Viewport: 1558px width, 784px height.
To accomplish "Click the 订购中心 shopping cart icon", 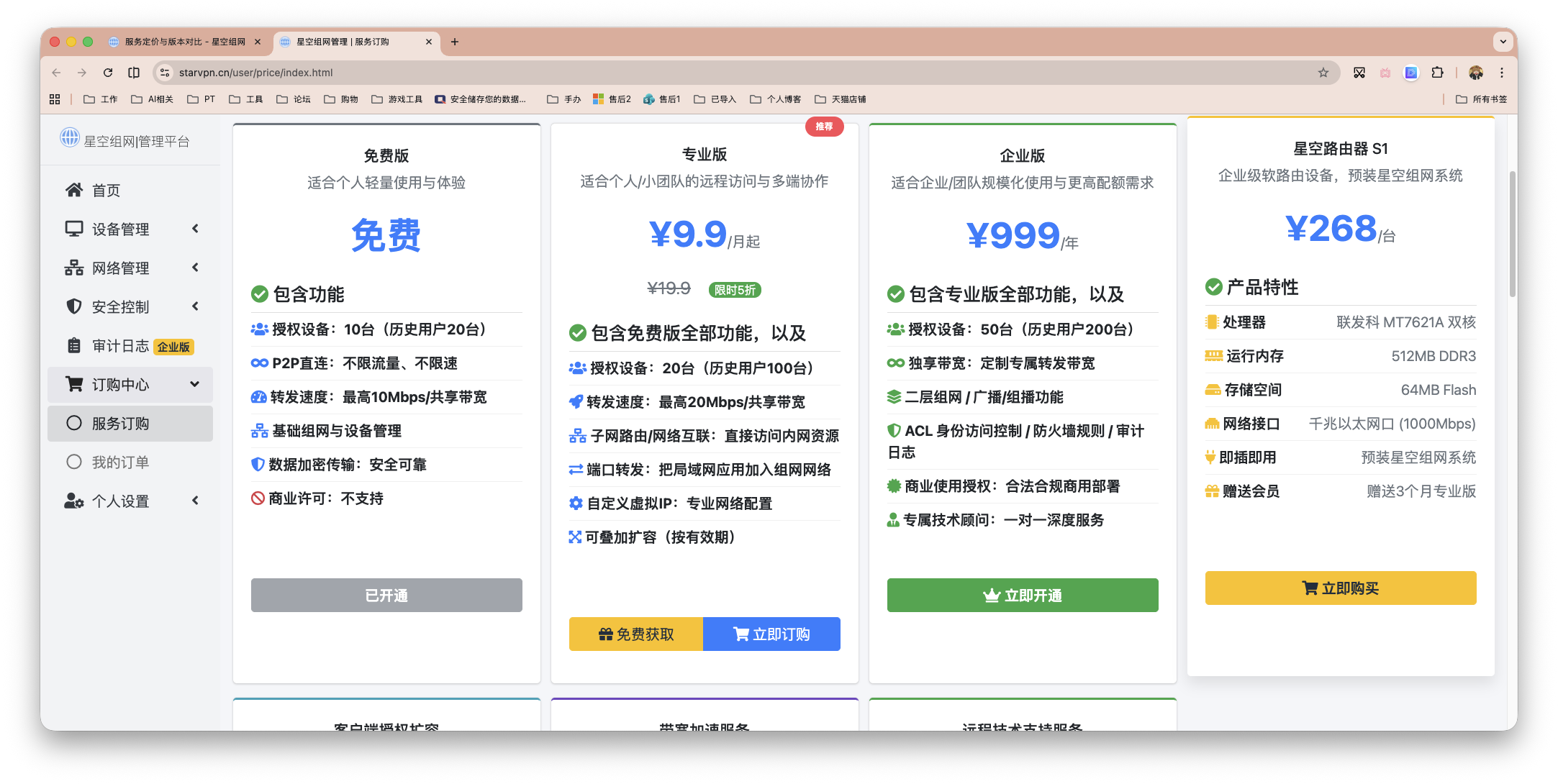I will 75,384.
